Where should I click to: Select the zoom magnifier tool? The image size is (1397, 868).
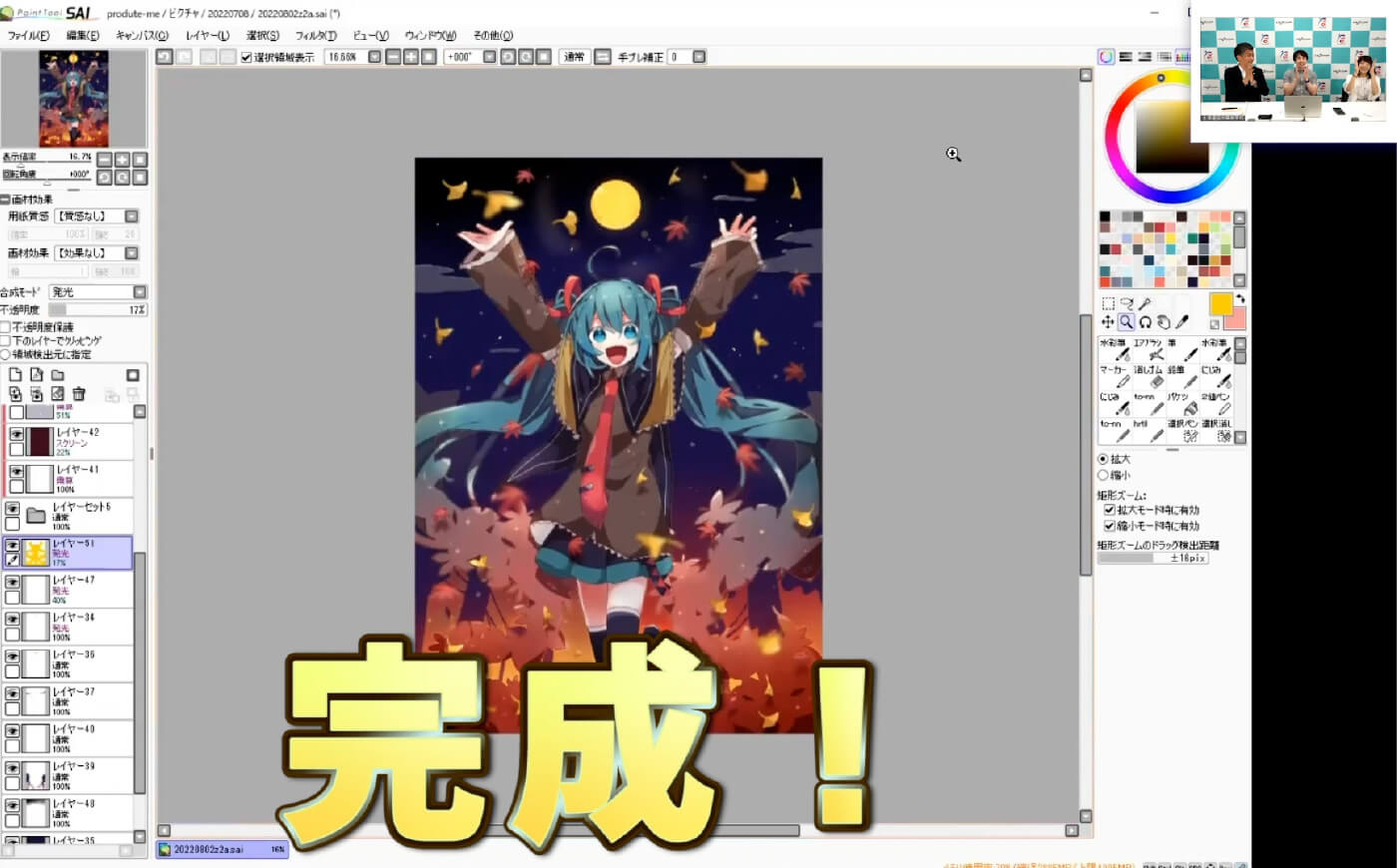coord(1127,322)
